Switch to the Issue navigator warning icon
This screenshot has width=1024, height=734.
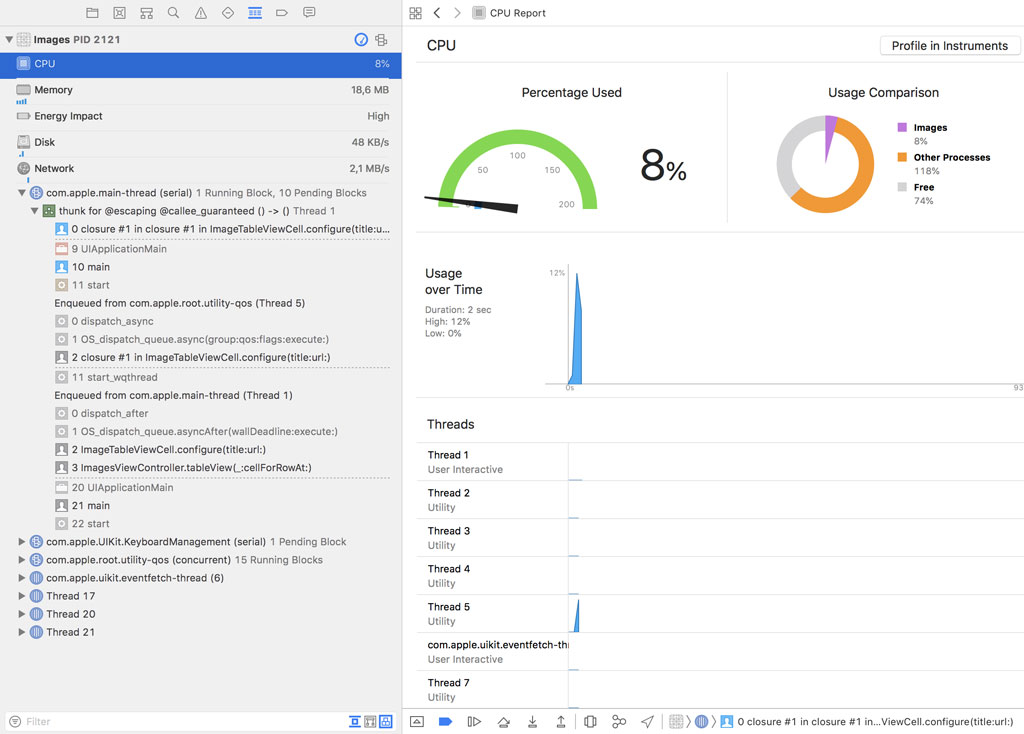(x=201, y=13)
